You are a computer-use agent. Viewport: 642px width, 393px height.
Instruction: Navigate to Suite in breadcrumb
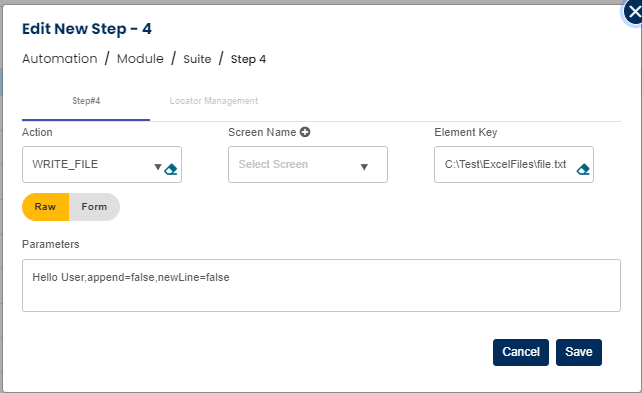(197, 59)
